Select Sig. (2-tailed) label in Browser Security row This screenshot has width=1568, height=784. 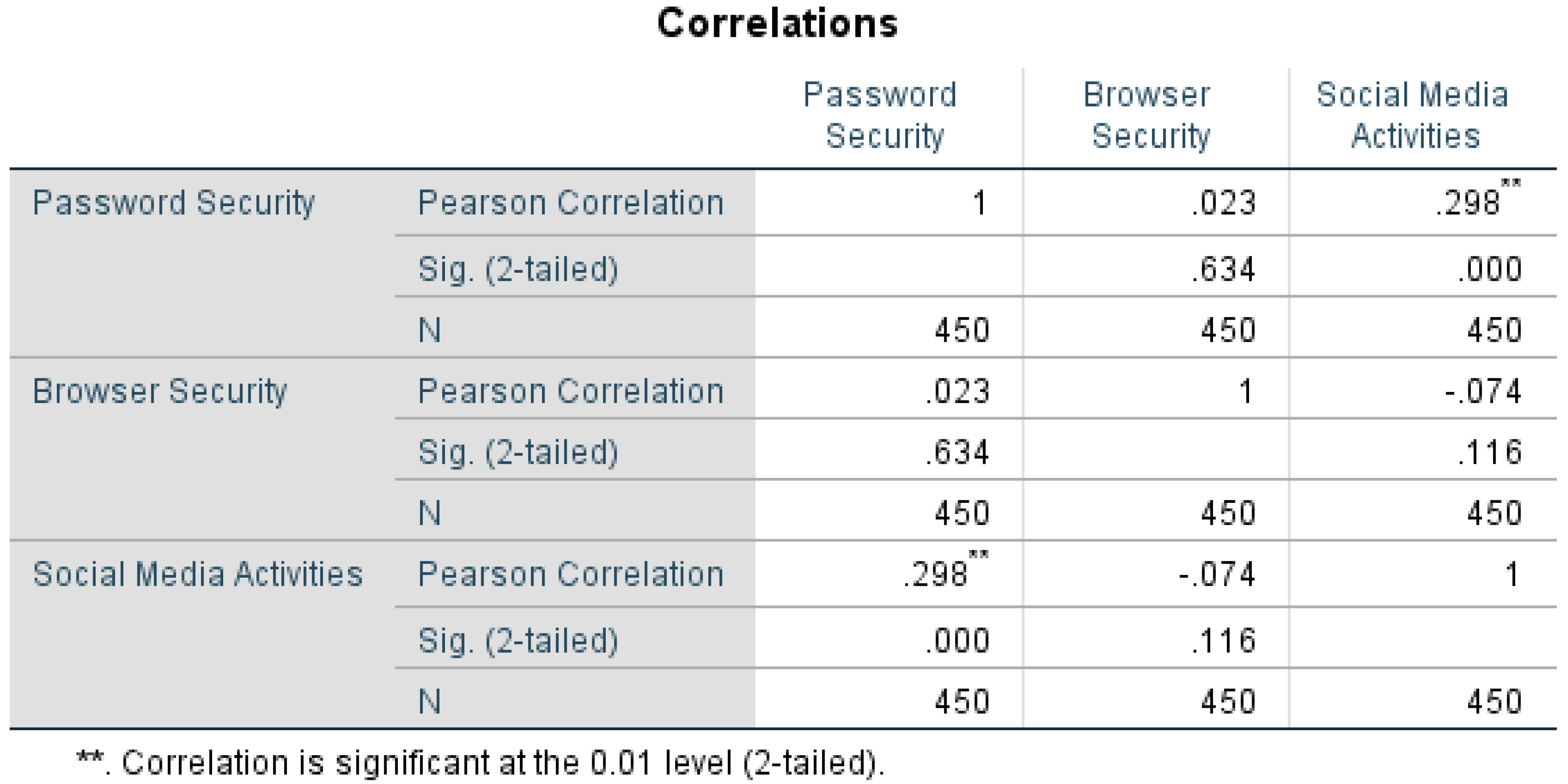(x=518, y=452)
